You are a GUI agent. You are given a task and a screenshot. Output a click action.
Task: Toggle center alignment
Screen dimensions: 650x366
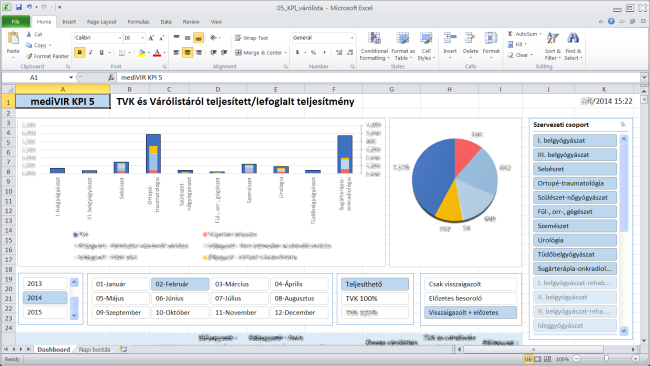coord(187,53)
